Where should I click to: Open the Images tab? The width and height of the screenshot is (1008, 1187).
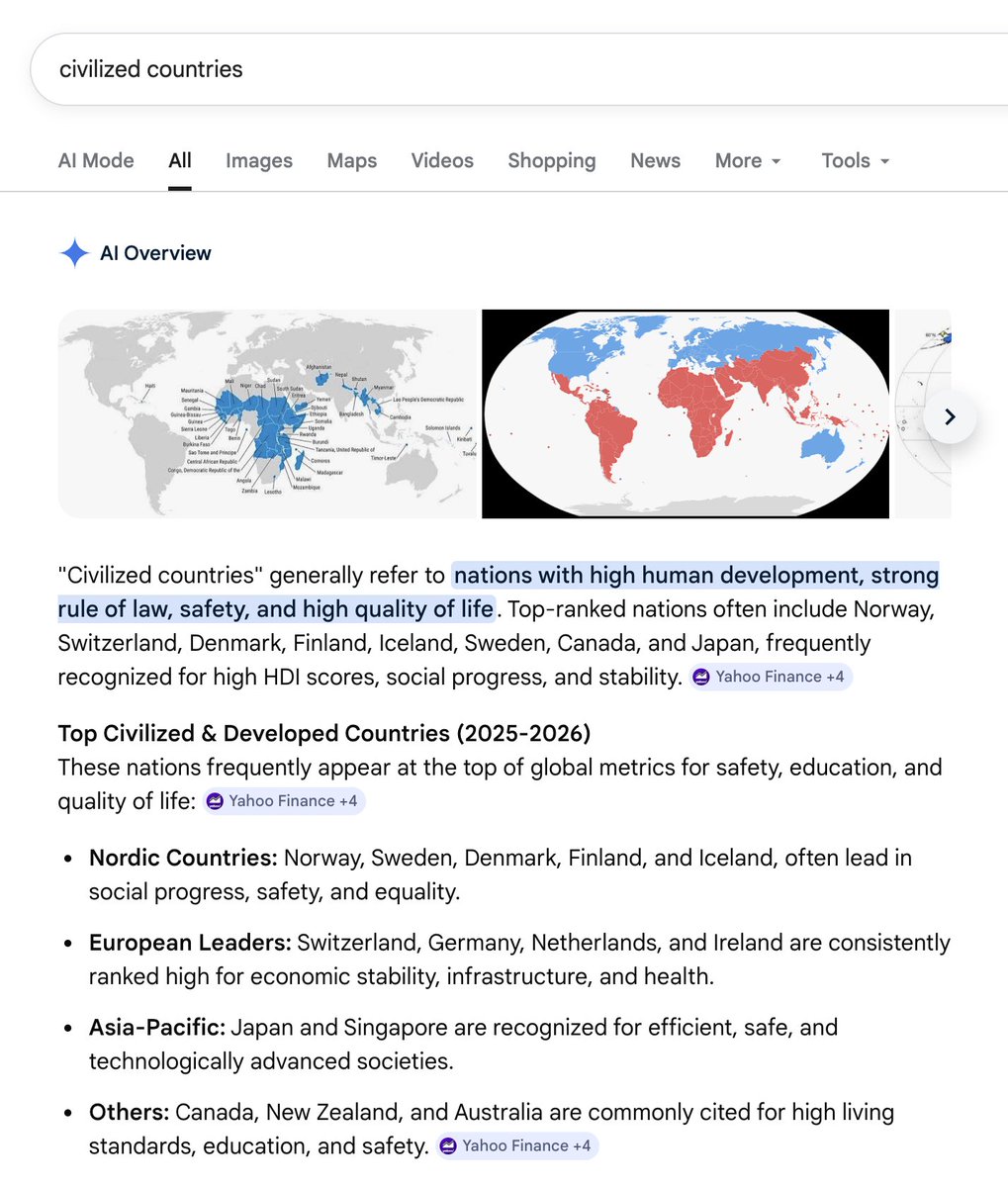(259, 161)
